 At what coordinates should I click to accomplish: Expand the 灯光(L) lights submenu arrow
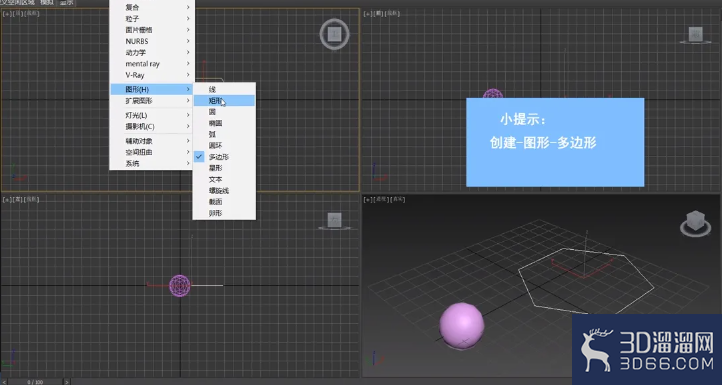(188, 115)
